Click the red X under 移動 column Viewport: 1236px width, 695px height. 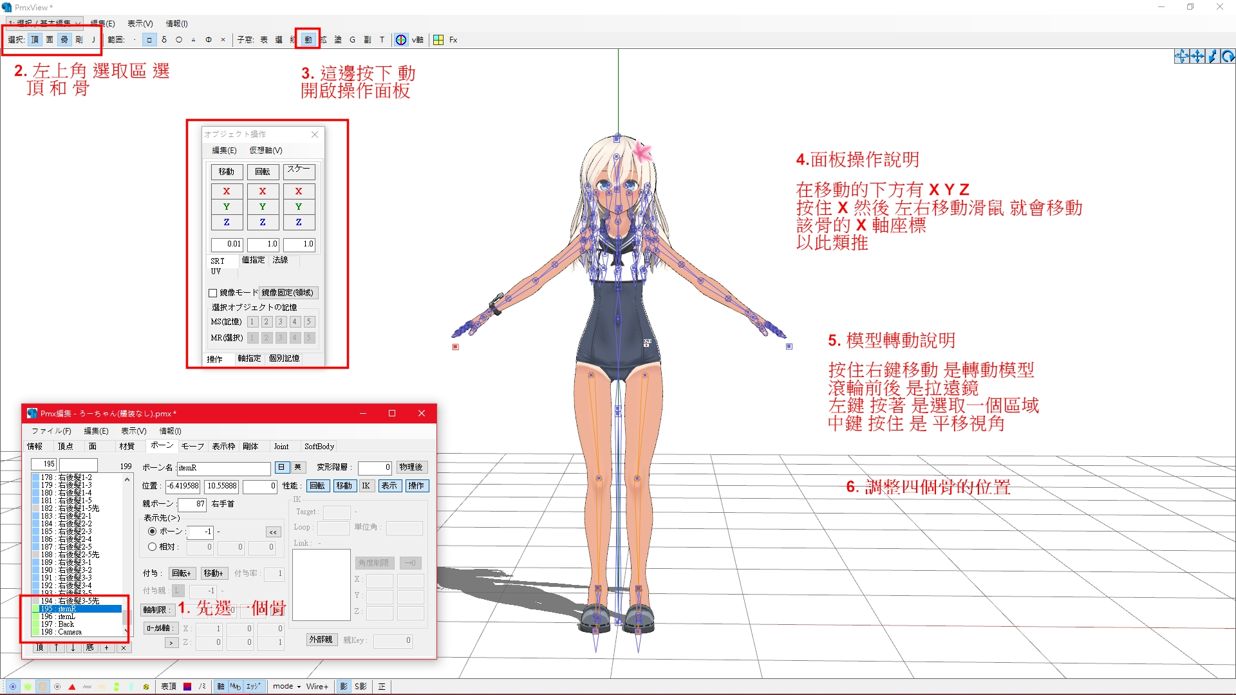click(x=227, y=191)
